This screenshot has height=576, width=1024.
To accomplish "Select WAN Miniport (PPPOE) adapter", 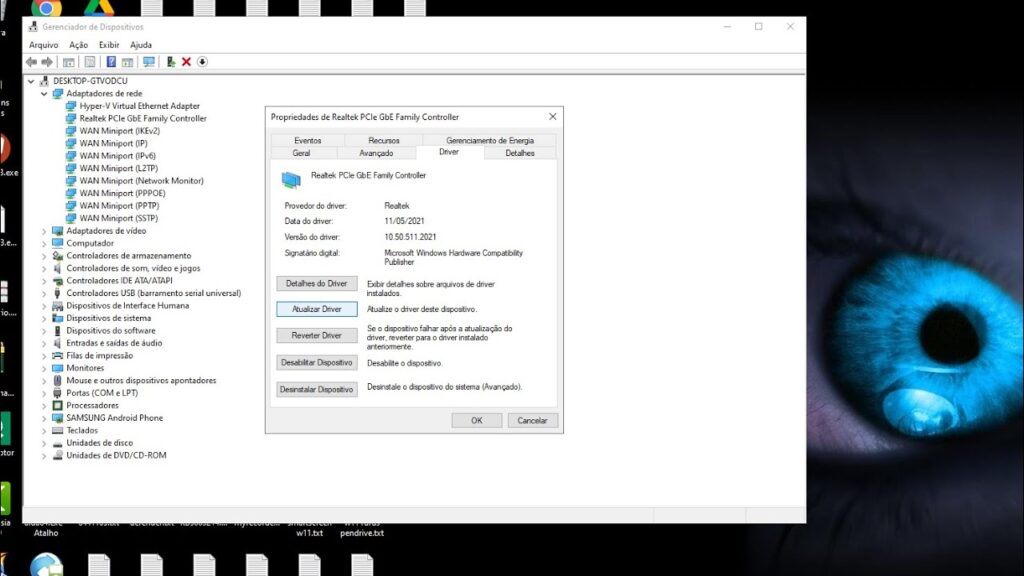I will [122, 193].
